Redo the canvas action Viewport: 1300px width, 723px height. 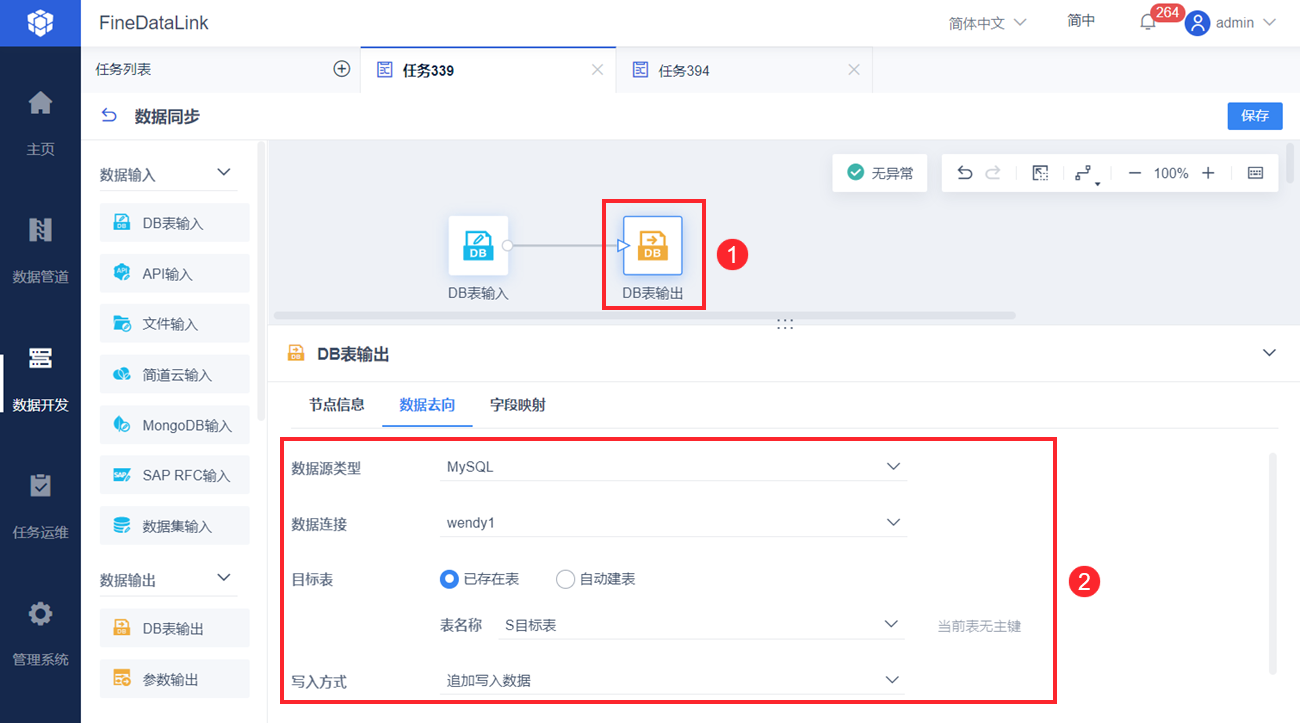pyautogui.click(x=993, y=173)
